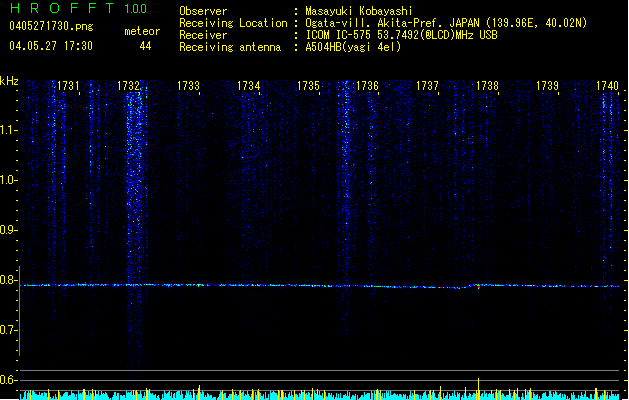
Task: Click the 0.9 kHz axis label
Action: [8, 230]
